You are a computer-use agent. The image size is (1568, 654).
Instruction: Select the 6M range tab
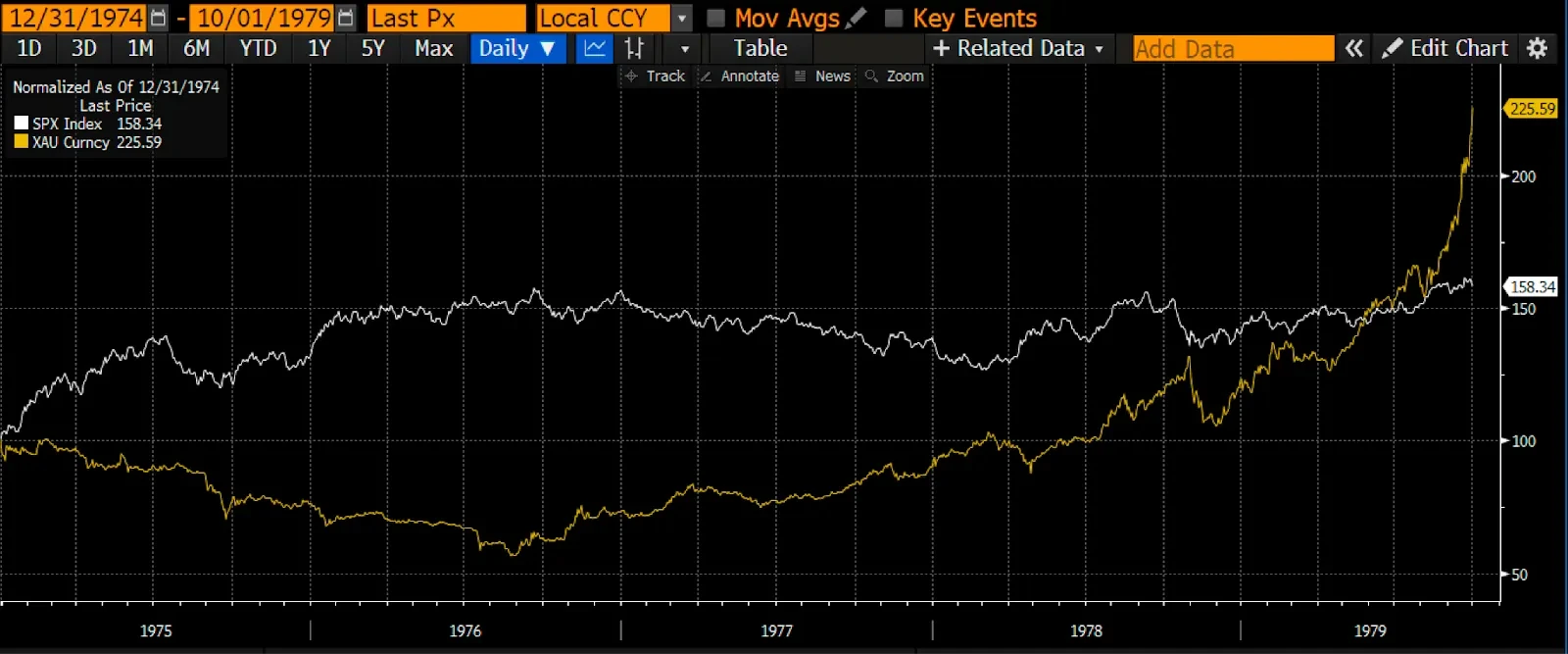[x=196, y=48]
